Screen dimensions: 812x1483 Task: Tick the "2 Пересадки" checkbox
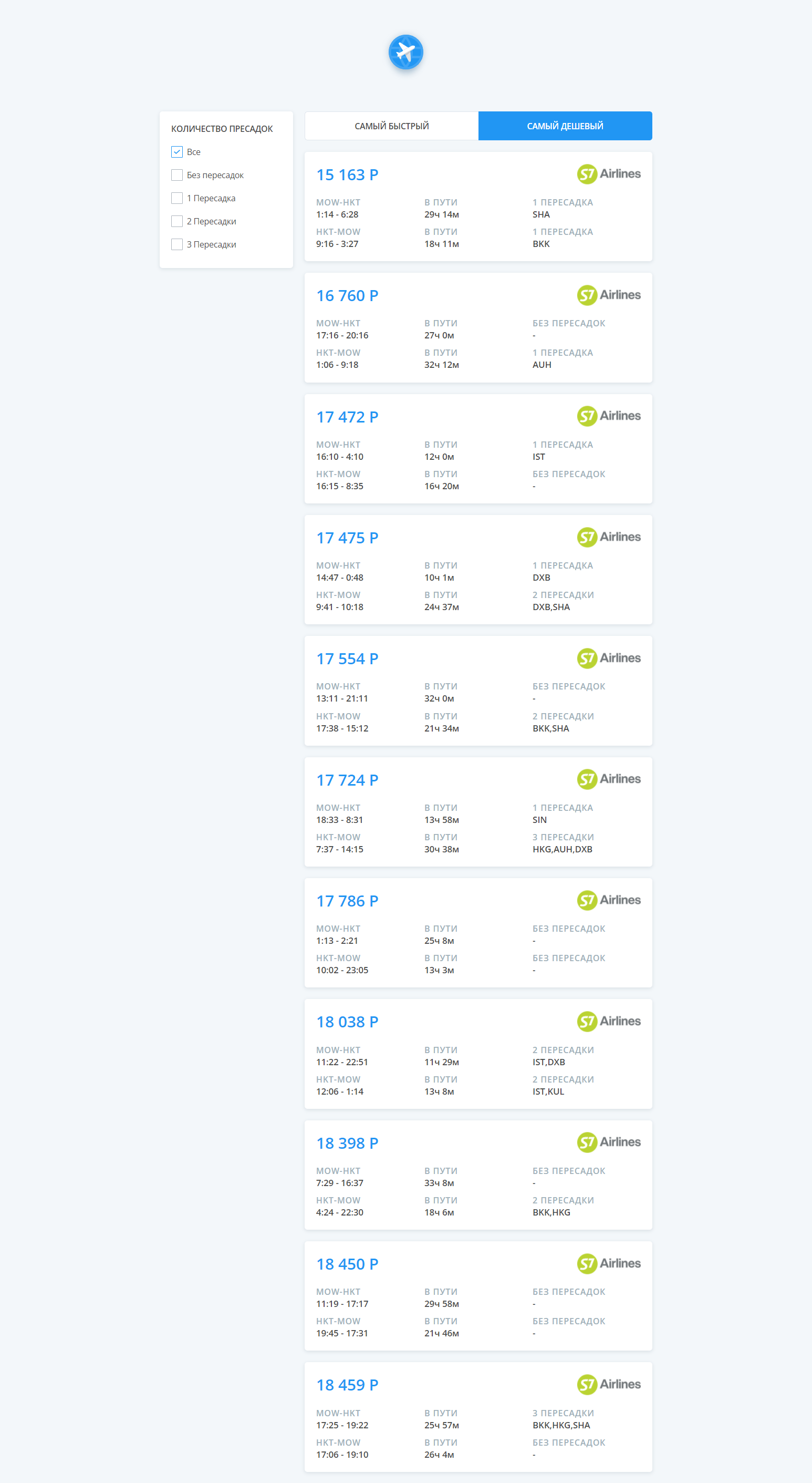(x=176, y=221)
